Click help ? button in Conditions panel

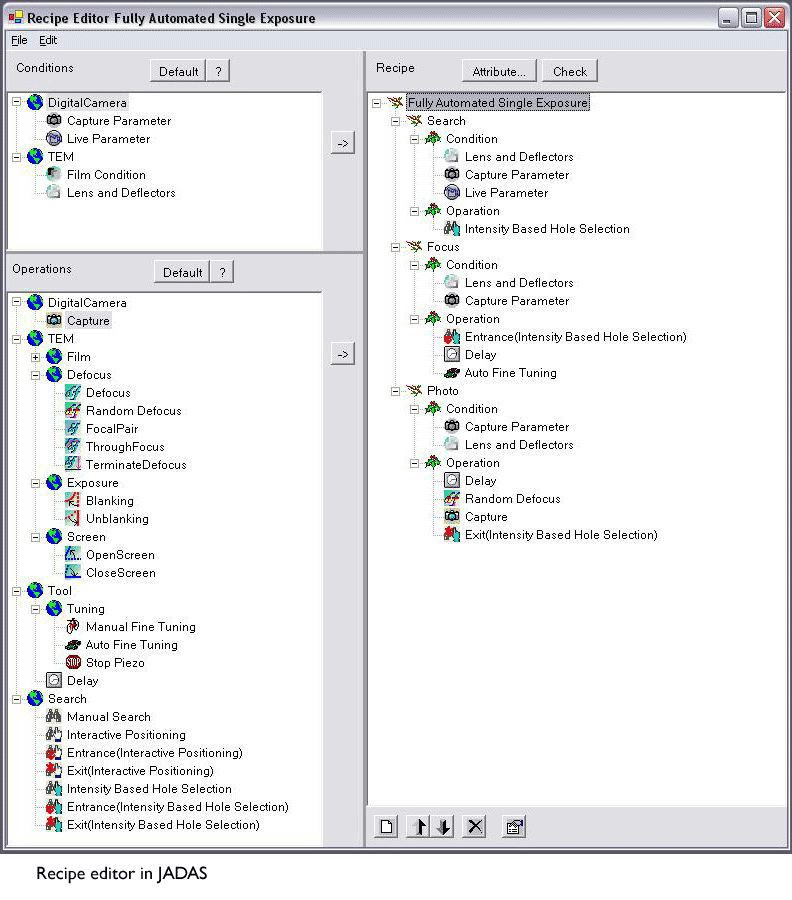(219, 71)
